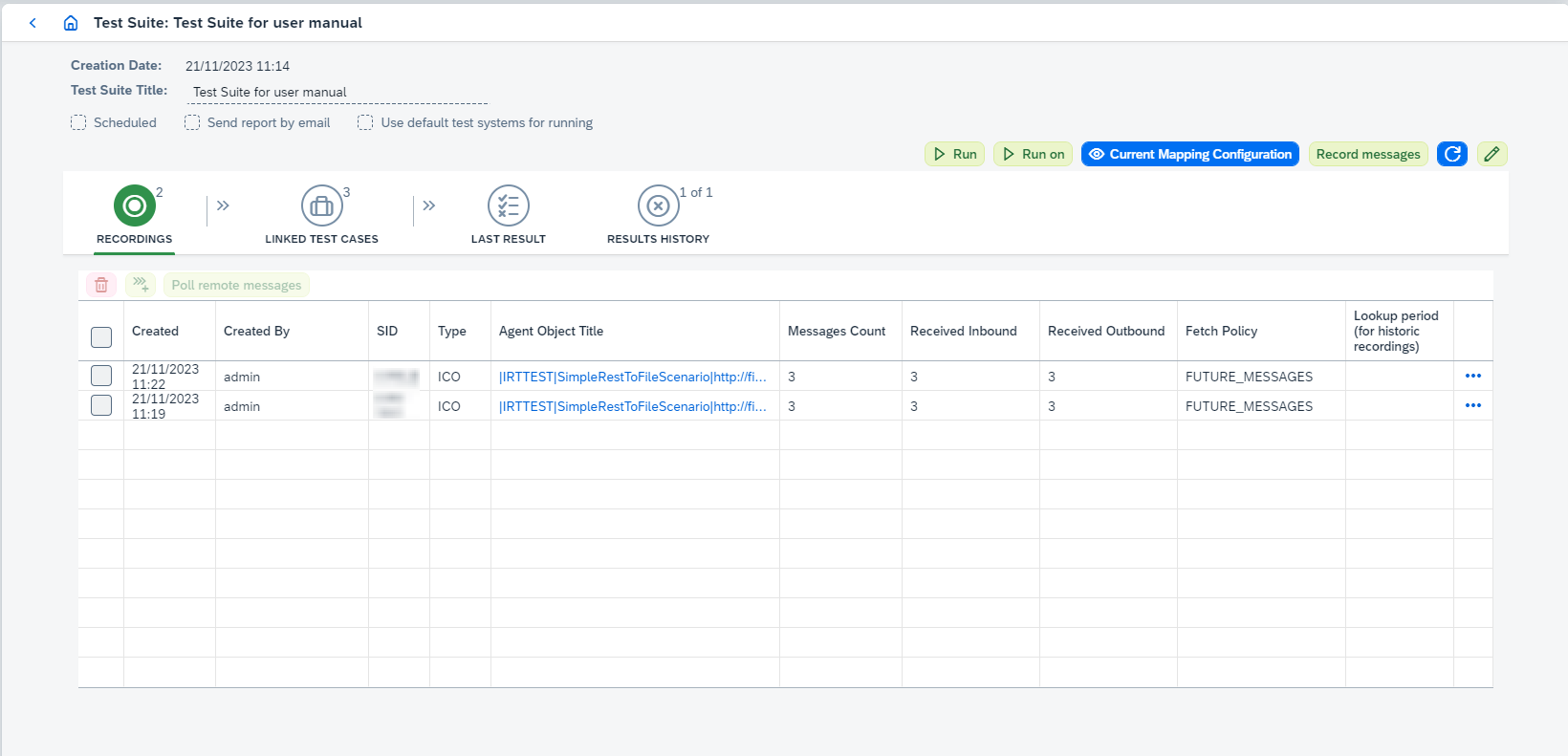
Task: Select checkbox of 21/11/2023 11:19 recording
Action: coord(101,405)
